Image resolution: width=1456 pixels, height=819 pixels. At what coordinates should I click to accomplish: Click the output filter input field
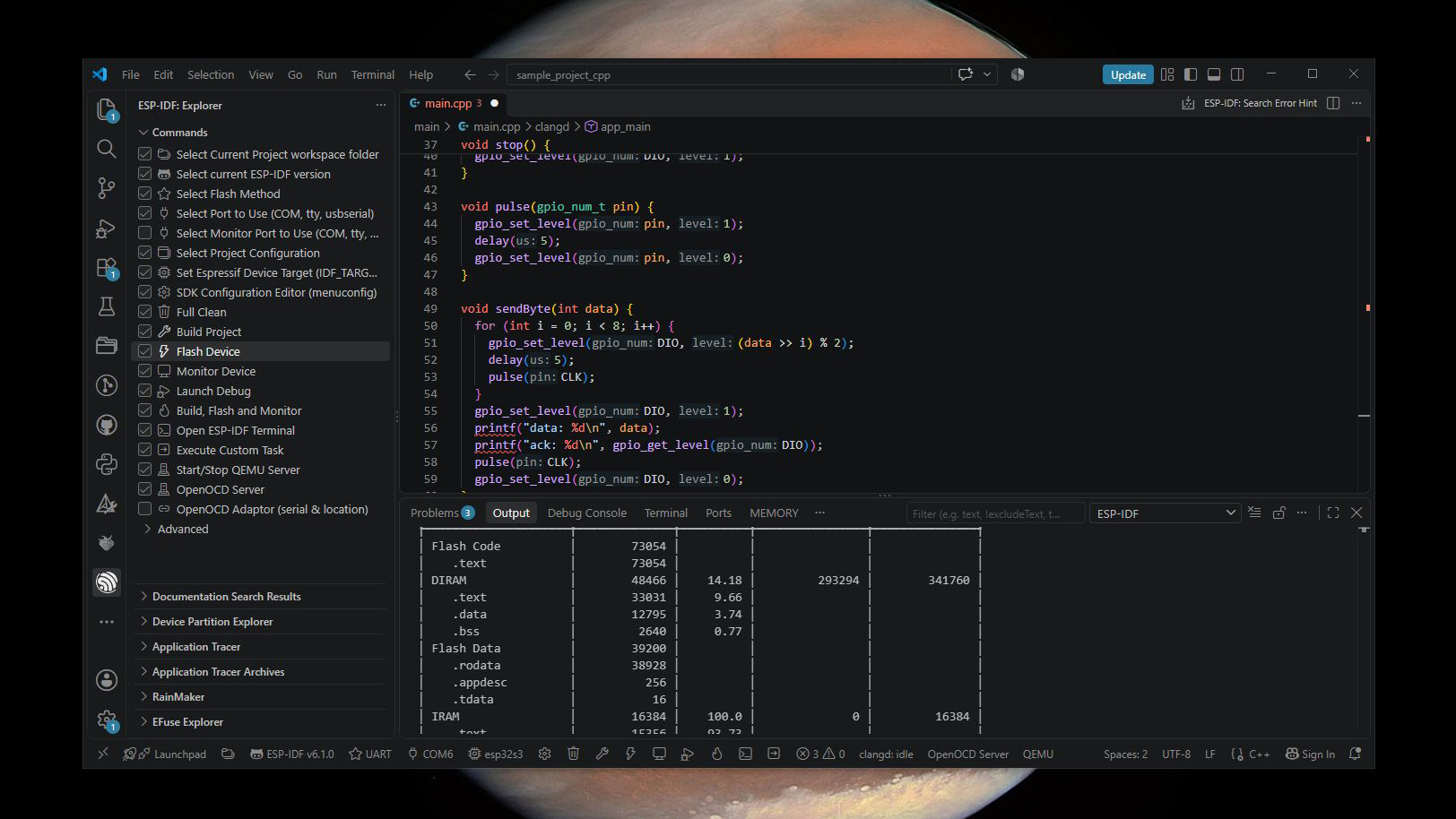[x=995, y=513]
